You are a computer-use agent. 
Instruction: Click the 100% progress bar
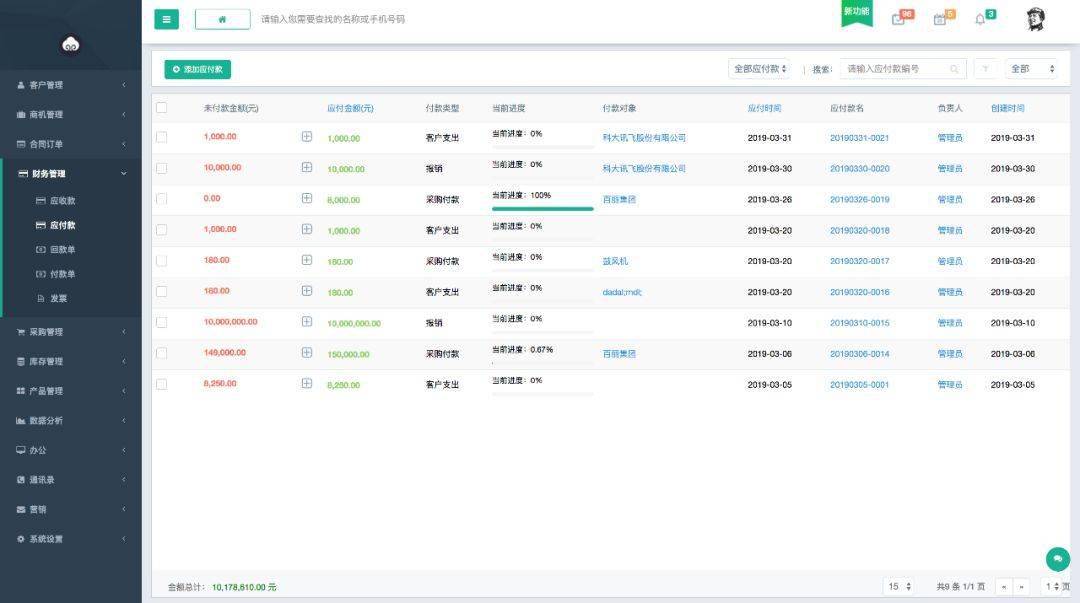click(x=543, y=208)
